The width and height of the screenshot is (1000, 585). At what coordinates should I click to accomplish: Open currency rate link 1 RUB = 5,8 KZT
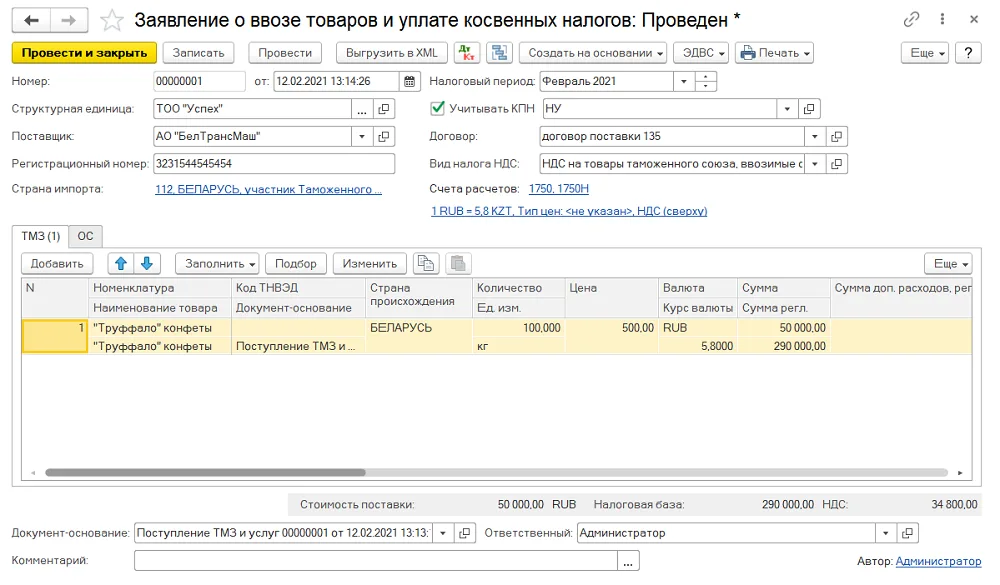(x=569, y=211)
